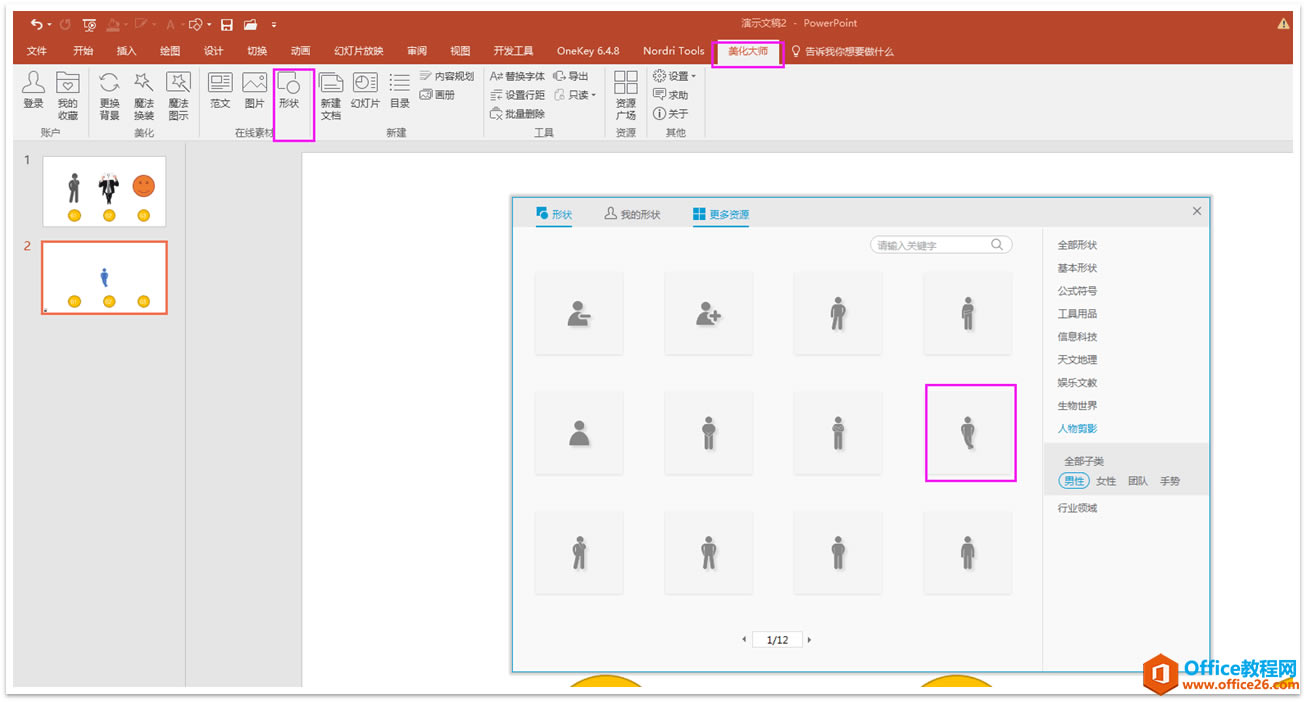Select the 美化大师 ribbon tab
Viewport: 1306px width, 702px height.
(748, 51)
